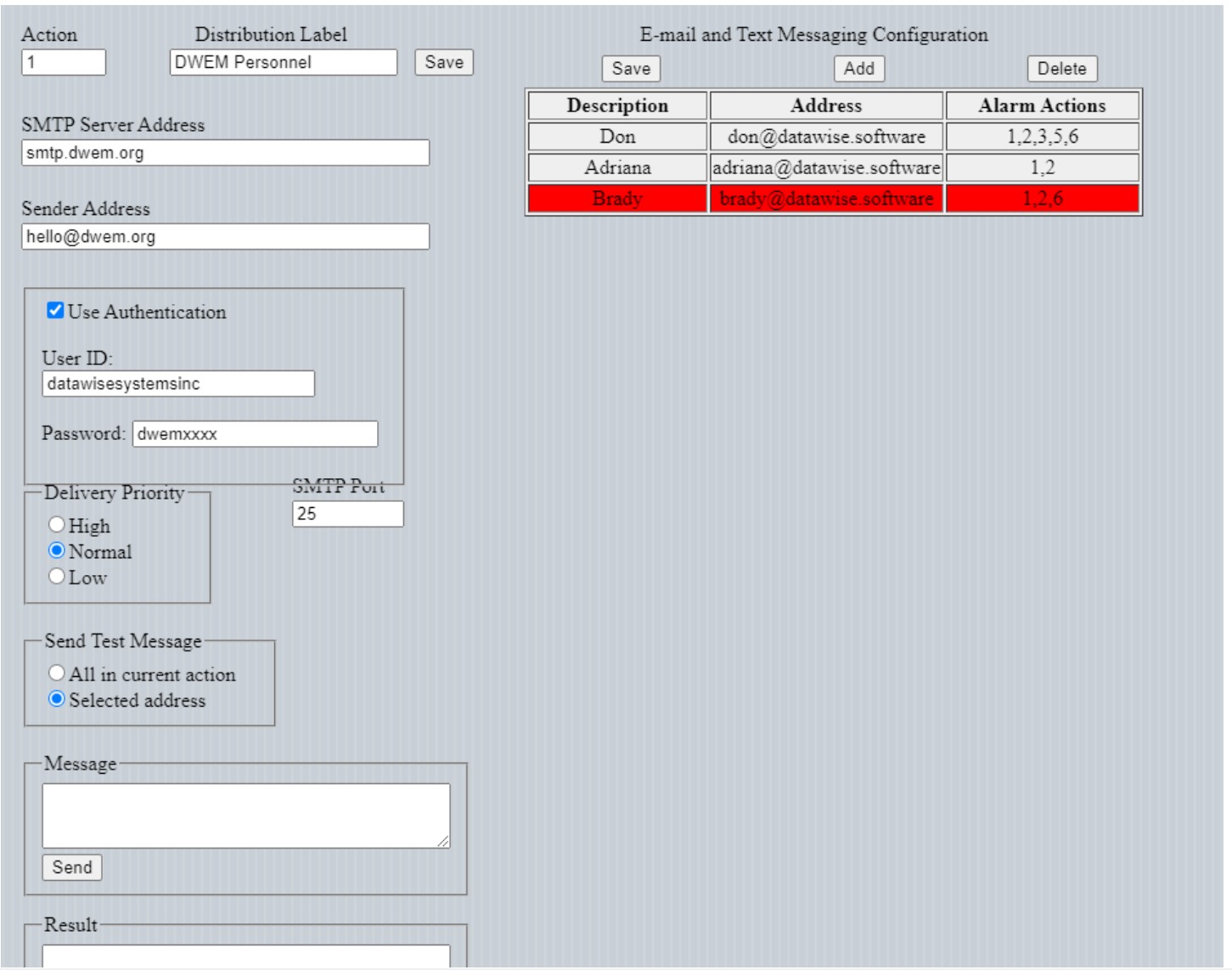Edit the SMTP Port field
Screen dimensions: 1232x970
tap(347, 514)
